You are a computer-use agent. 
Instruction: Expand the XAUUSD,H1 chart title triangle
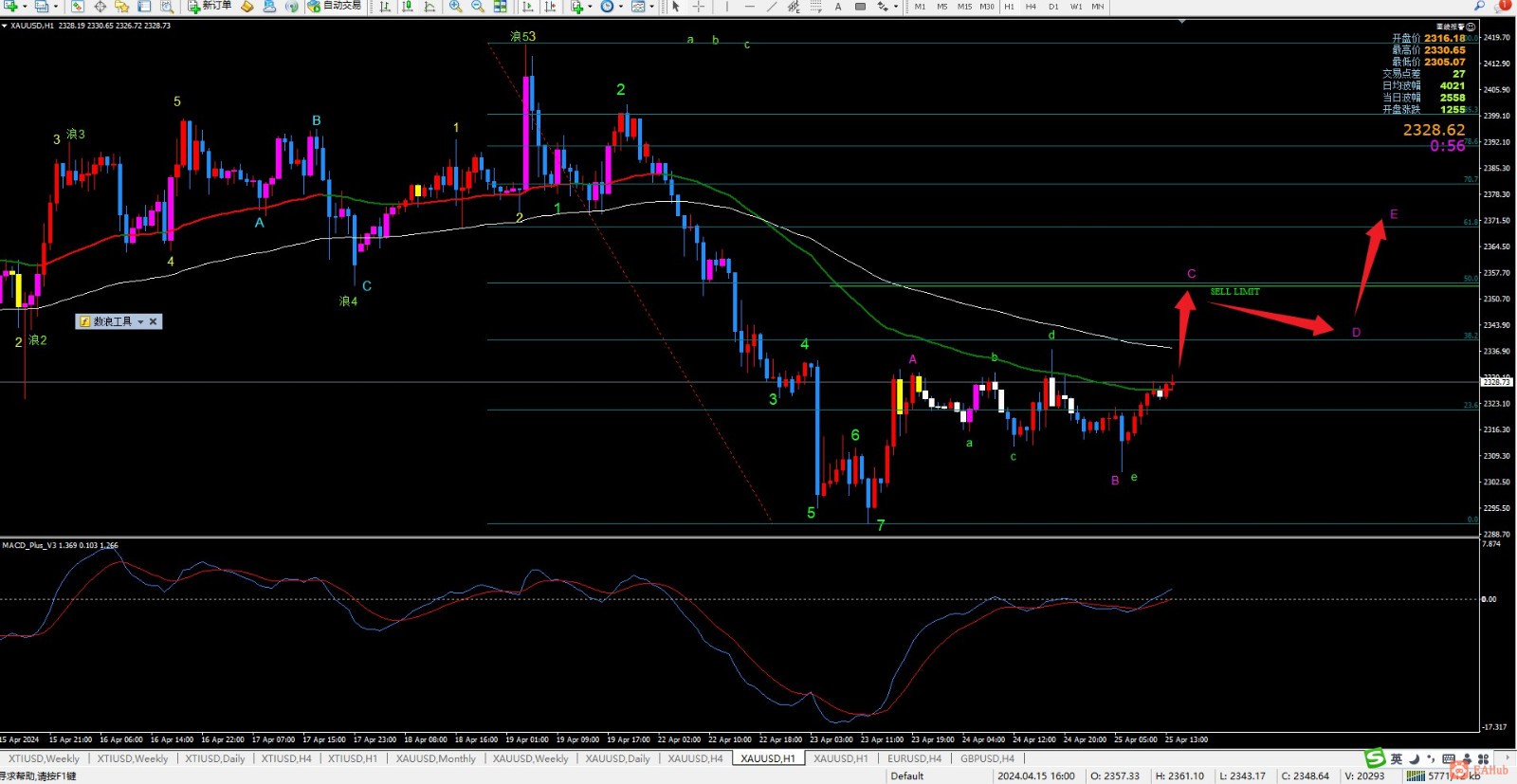point(5,26)
